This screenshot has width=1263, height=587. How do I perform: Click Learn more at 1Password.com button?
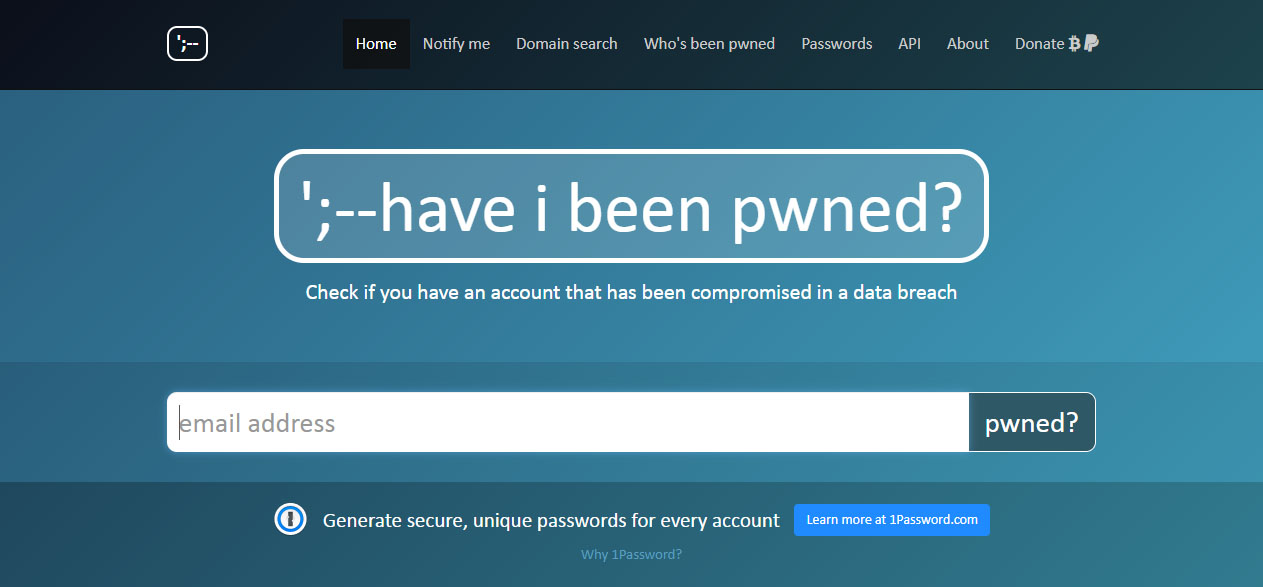point(892,520)
